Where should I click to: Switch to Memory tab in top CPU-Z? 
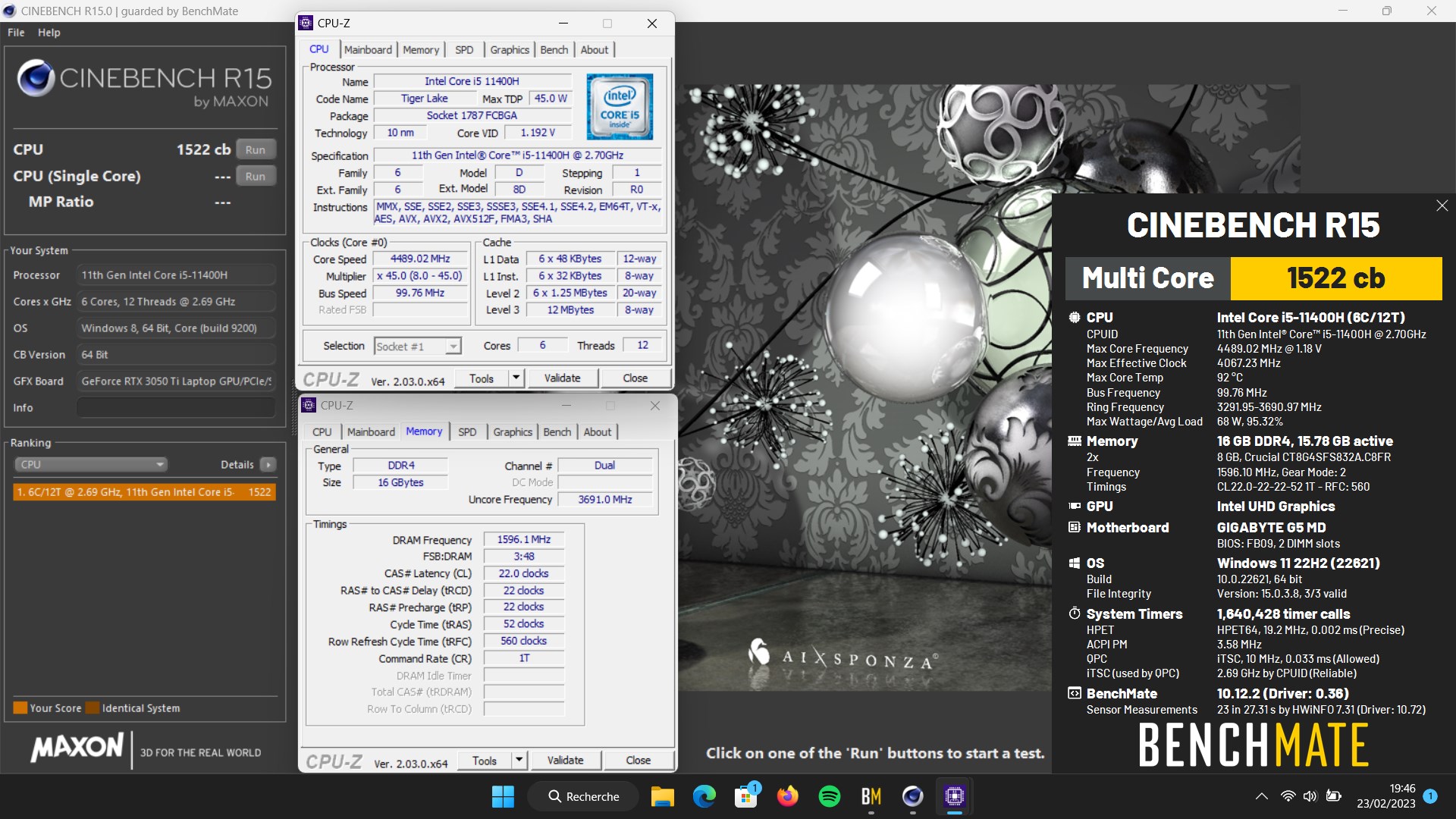[421, 49]
